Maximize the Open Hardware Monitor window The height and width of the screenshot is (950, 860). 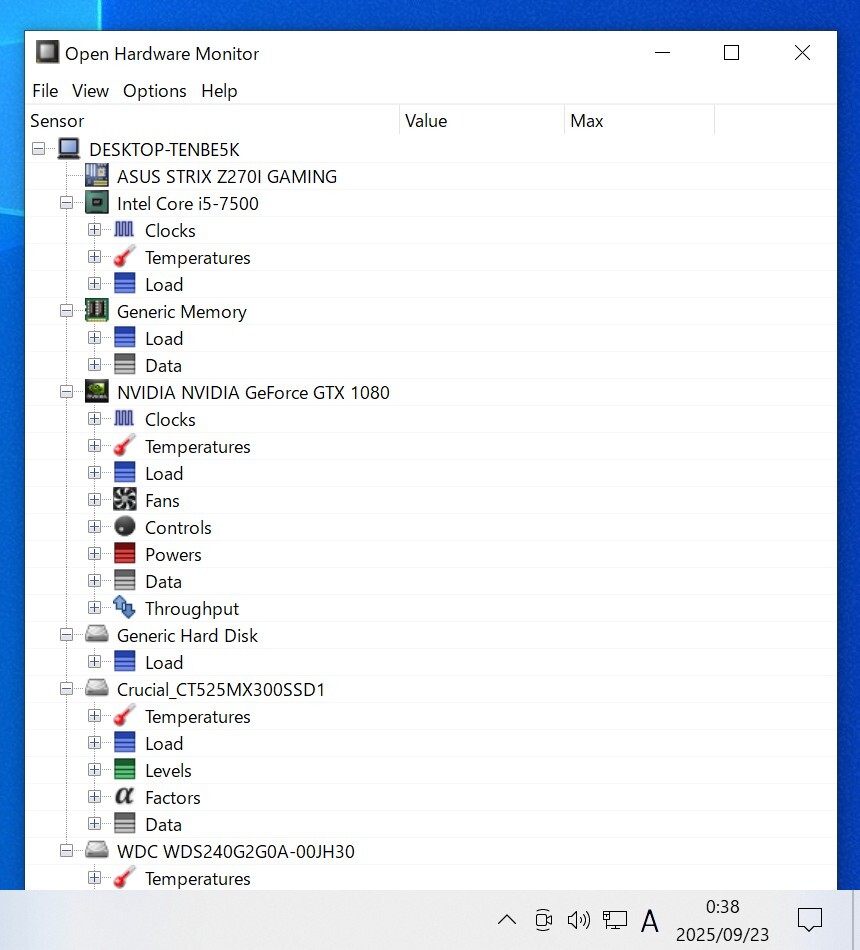pyautogui.click(x=732, y=53)
